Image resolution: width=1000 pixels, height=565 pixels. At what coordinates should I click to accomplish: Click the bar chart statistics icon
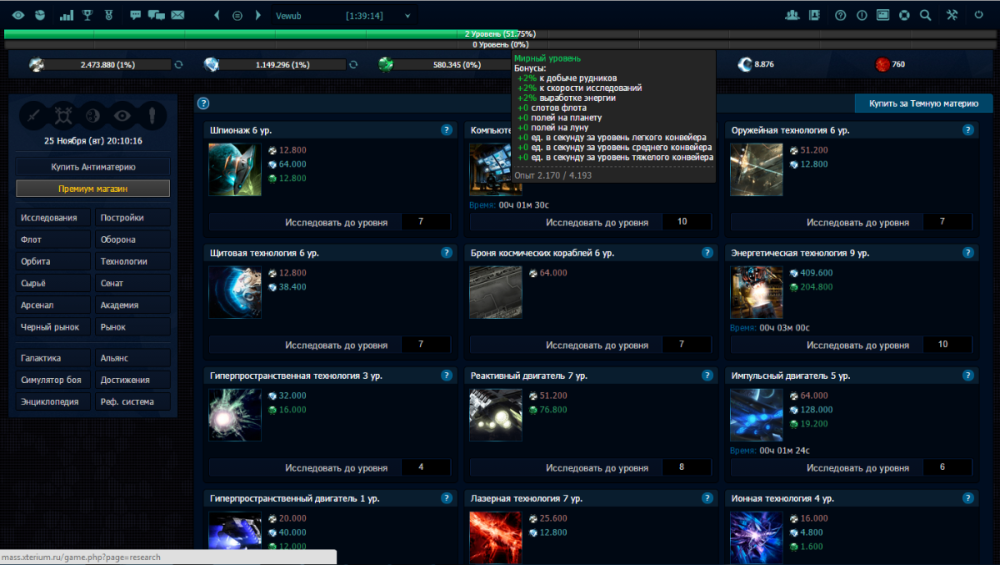[x=66, y=15]
